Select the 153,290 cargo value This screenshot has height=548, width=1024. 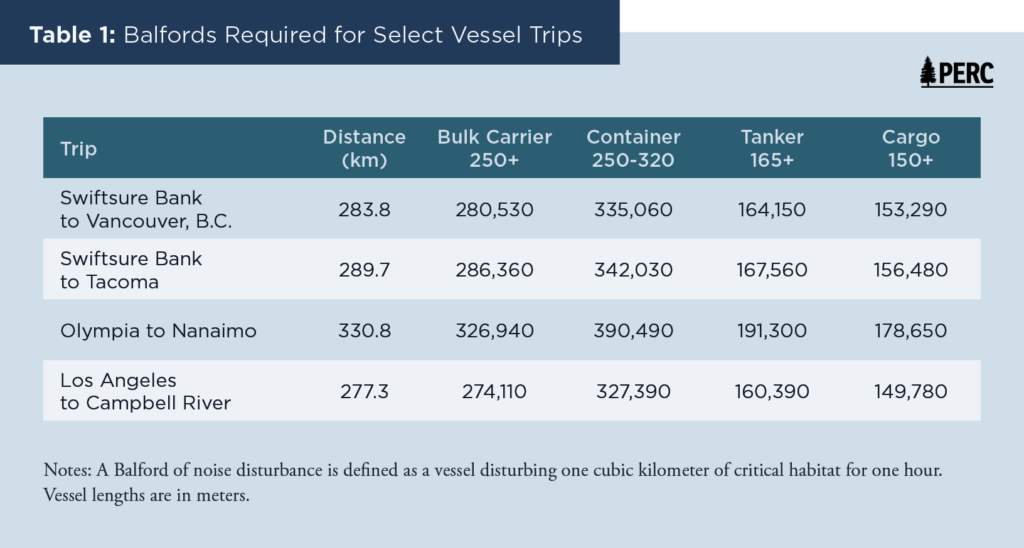pyautogui.click(x=910, y=210)
